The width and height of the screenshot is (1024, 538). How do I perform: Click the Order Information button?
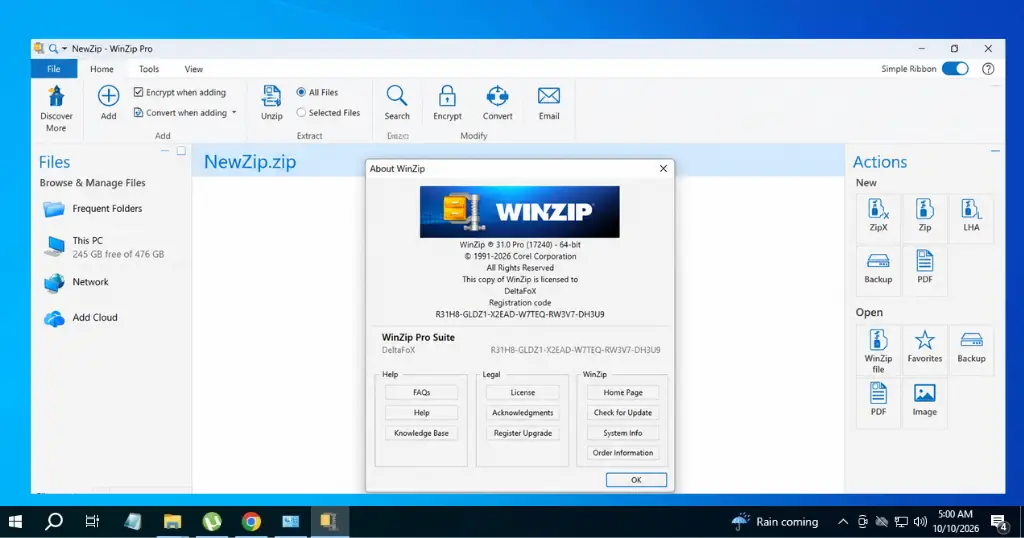(622, 452)
